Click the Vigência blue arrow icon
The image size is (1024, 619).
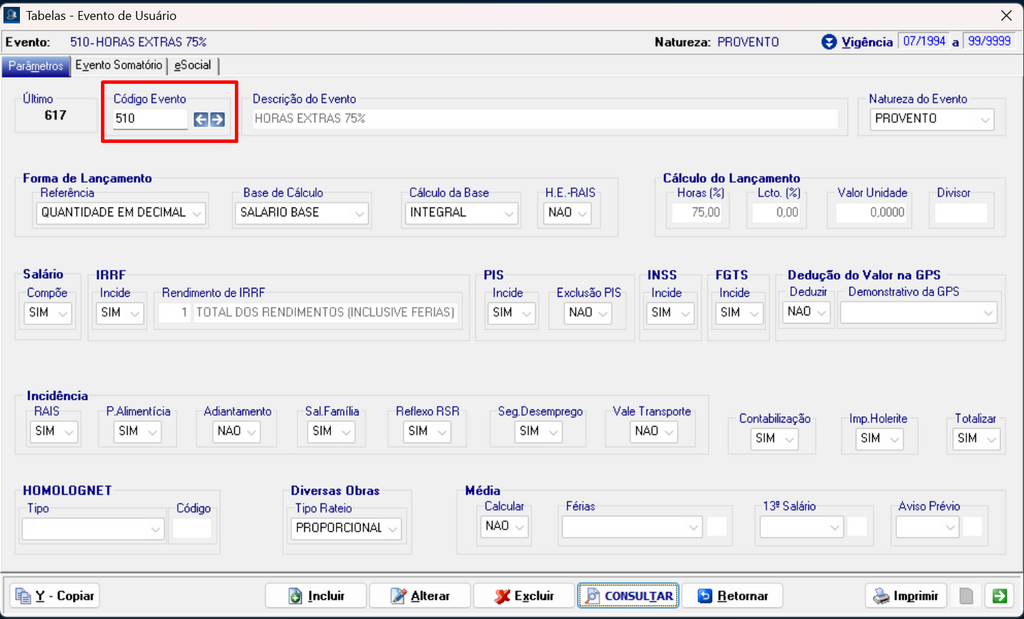pos(829,42)
